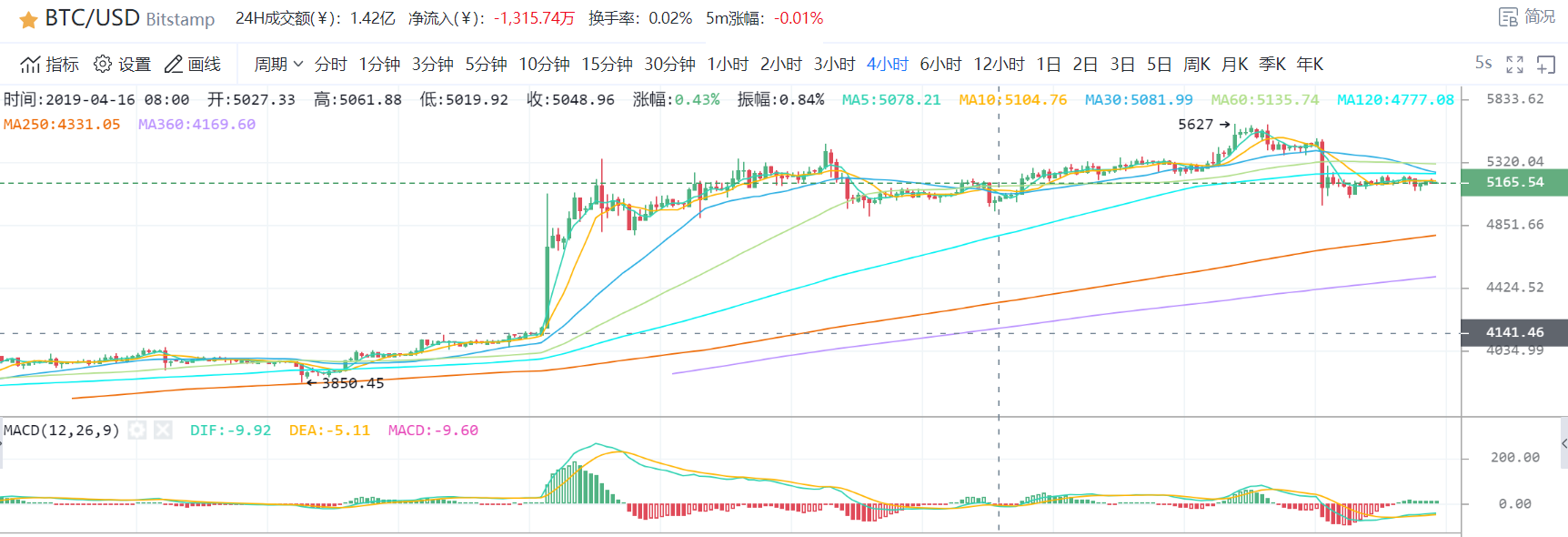Activate the 画线 pencil drawing tool
The image size is (1568, 537).
tap(174, 65)
